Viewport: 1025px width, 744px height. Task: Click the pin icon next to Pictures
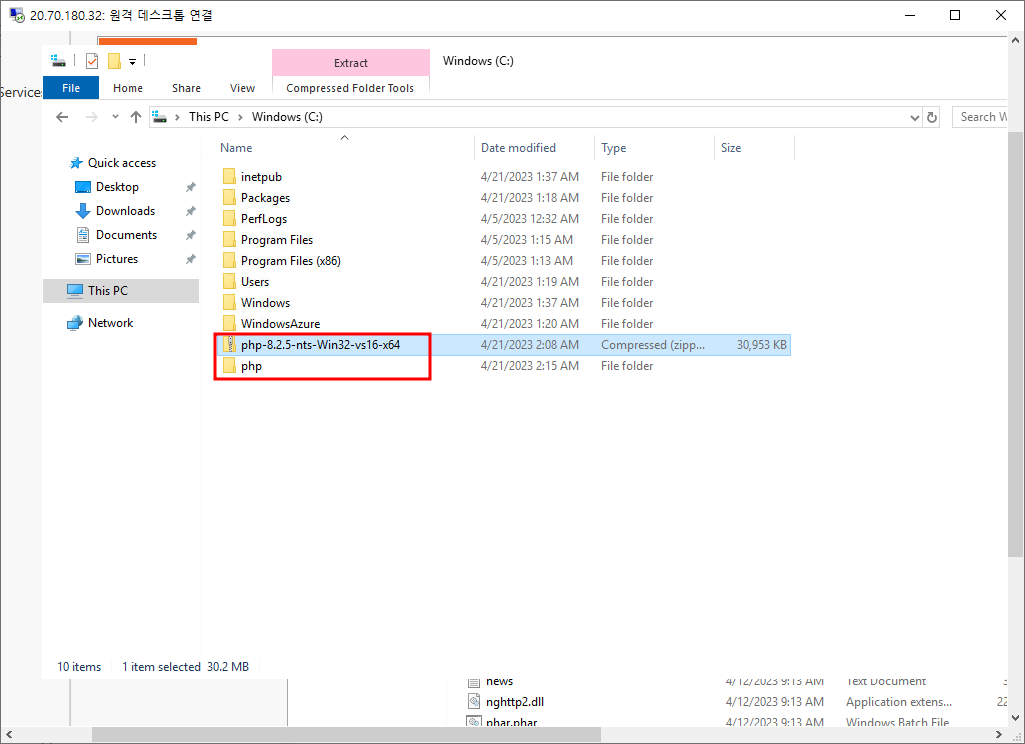point(190,260)
